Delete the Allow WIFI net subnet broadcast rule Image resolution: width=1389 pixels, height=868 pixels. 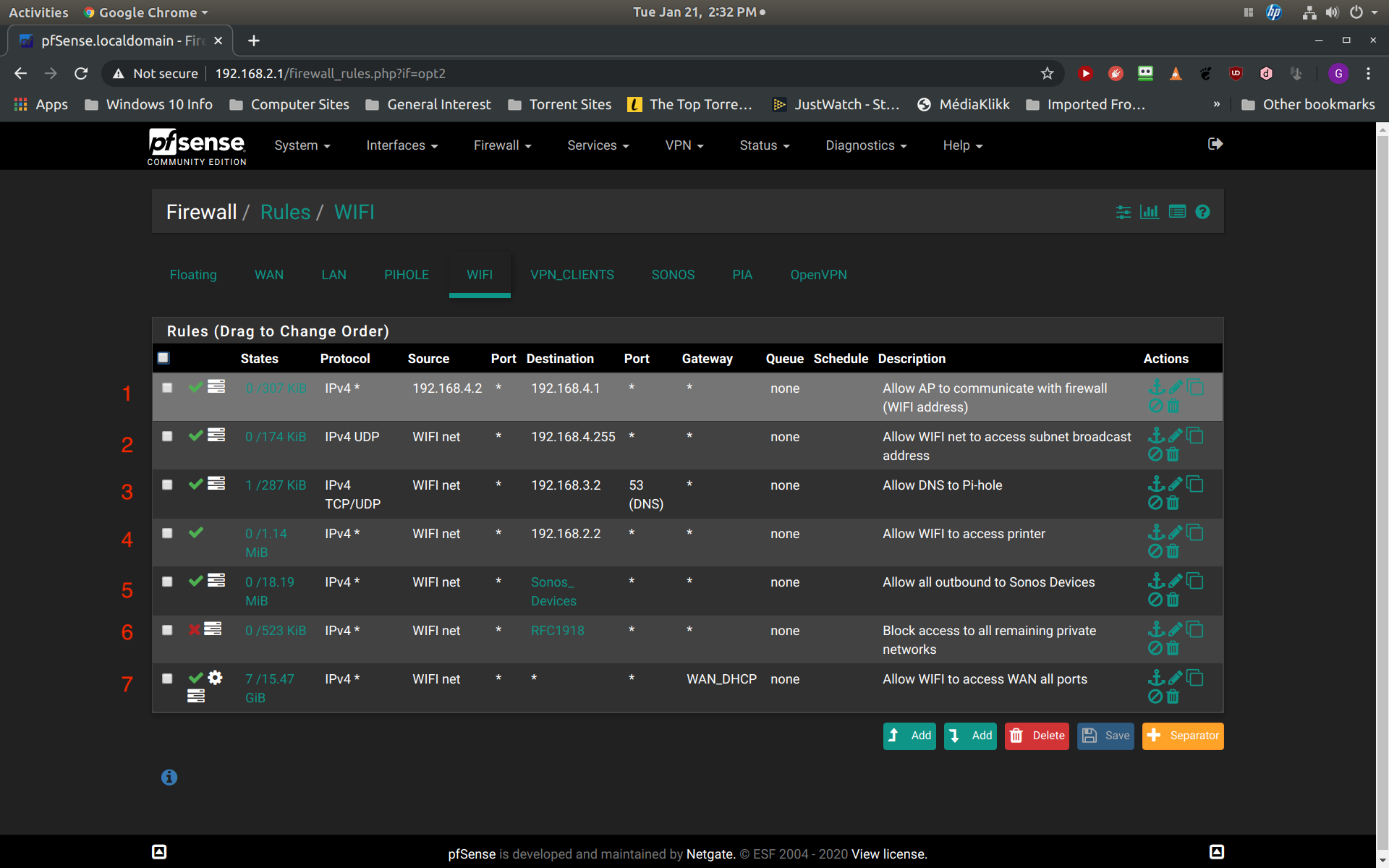click(x=1173, y=454)
